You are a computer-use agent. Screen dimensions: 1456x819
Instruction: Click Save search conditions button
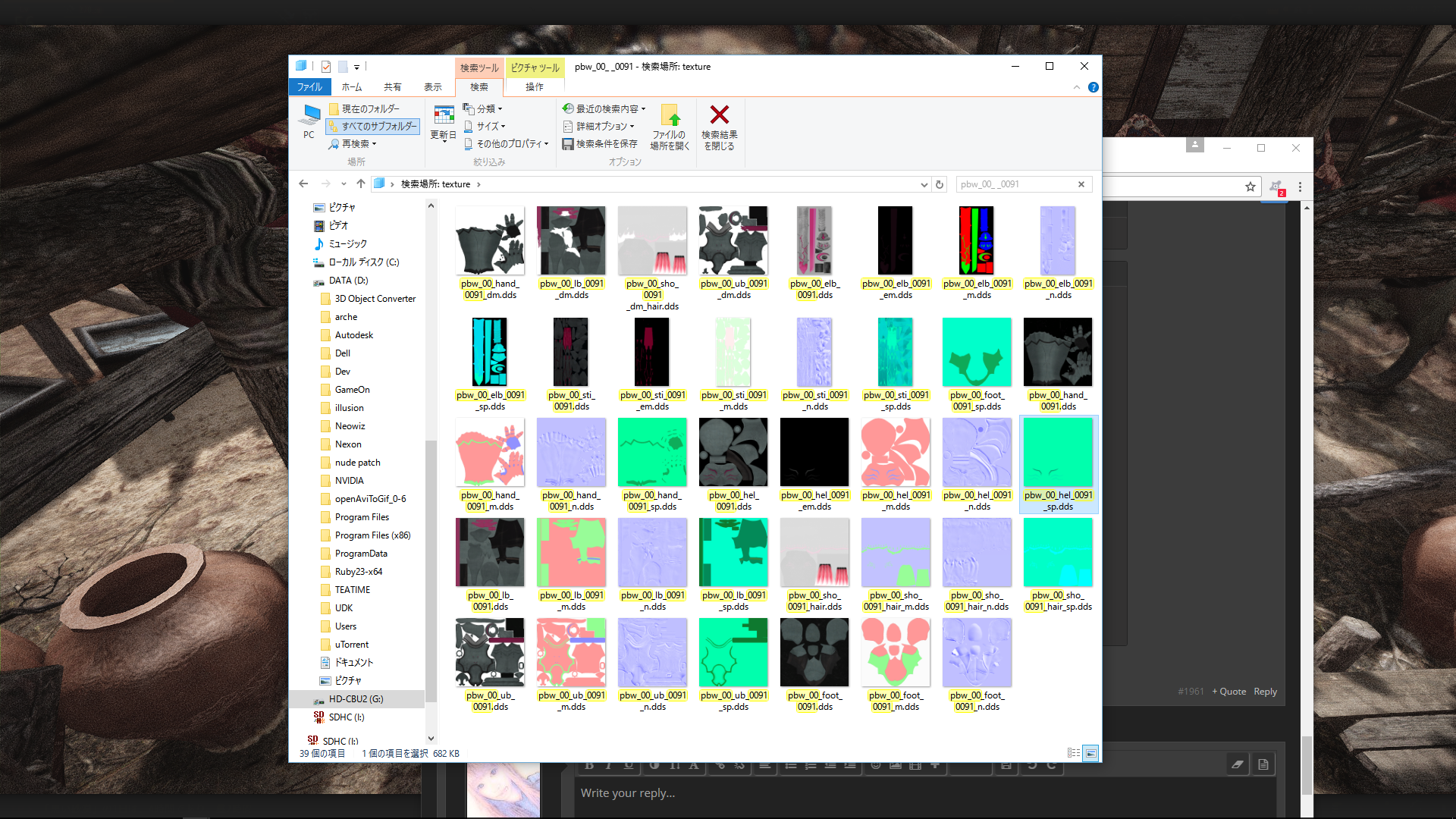pyautogui.click(x=600, y=144)
